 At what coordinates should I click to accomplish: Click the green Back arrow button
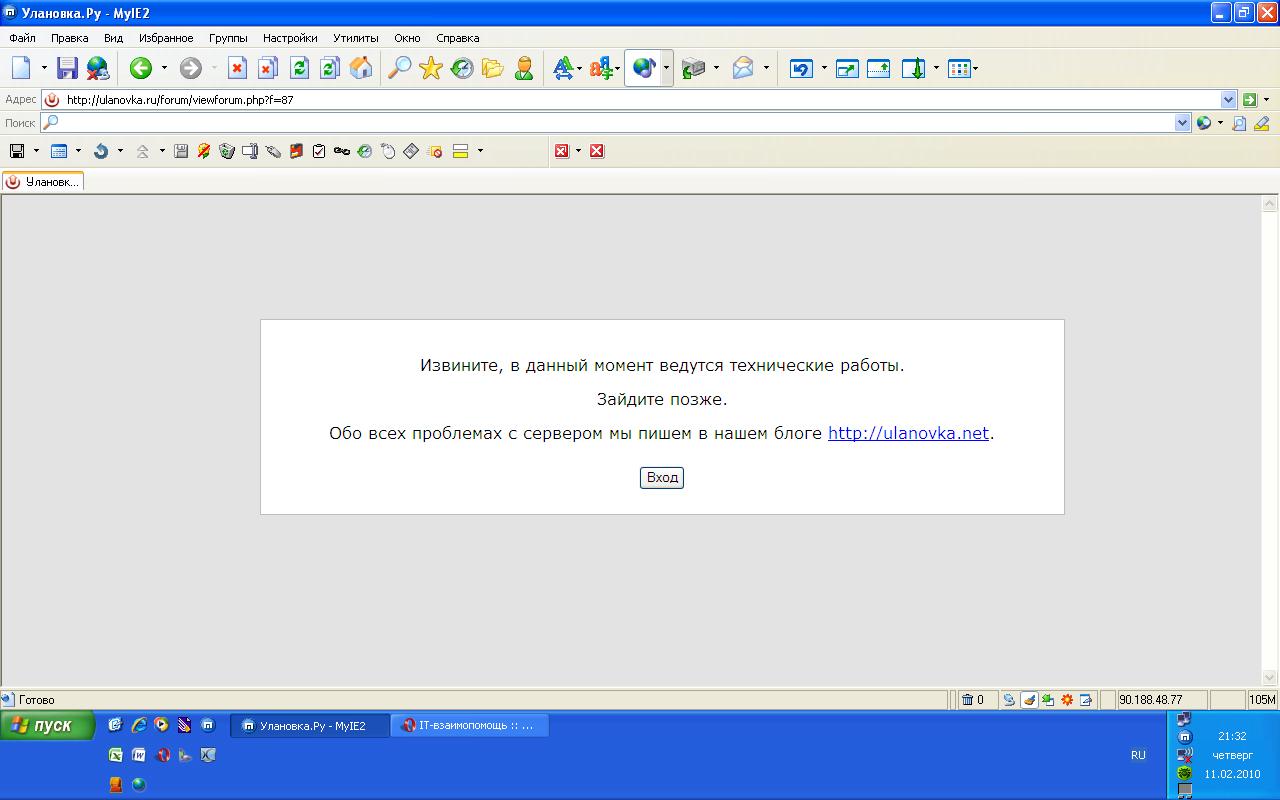coord(140,68)
